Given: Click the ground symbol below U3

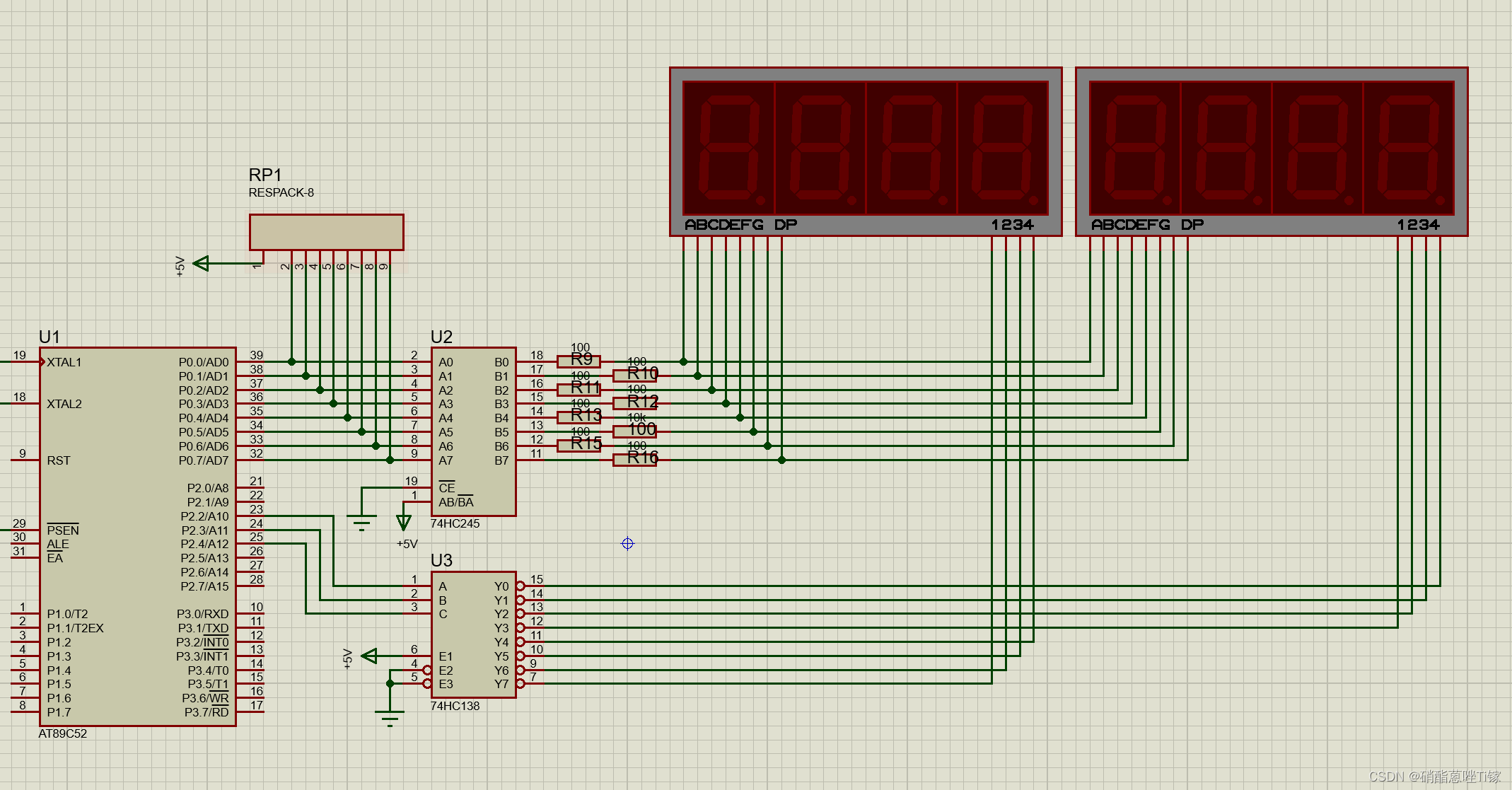Looking at the screenshot, I should 390,719.
